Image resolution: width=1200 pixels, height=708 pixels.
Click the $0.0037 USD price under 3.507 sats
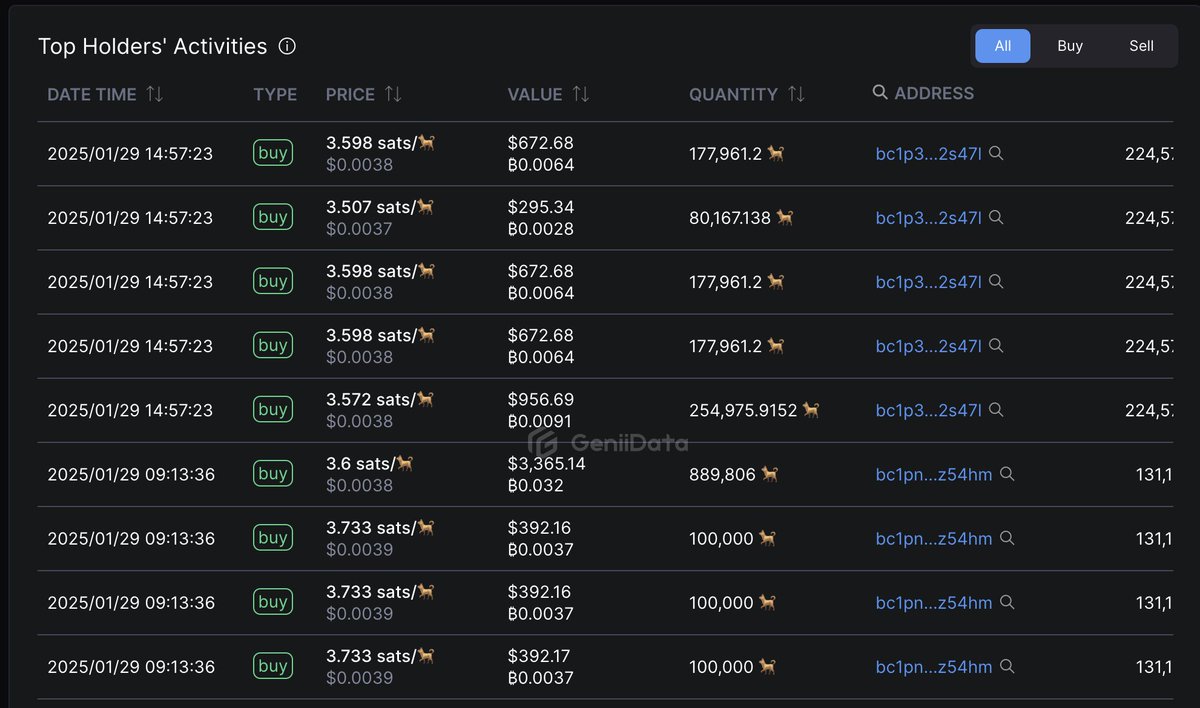(x=359, y=229)
